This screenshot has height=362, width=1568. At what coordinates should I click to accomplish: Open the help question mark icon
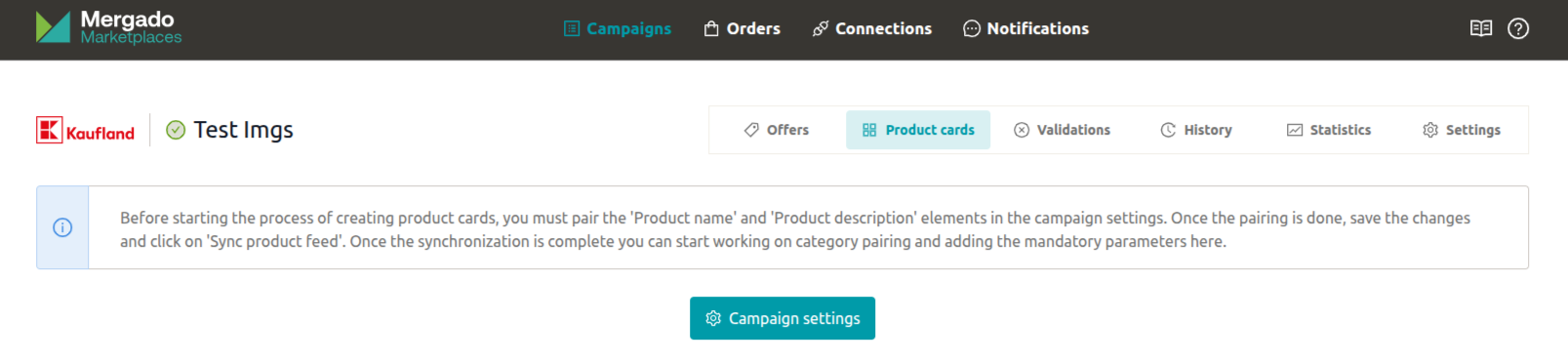(x=1518, y=28)
